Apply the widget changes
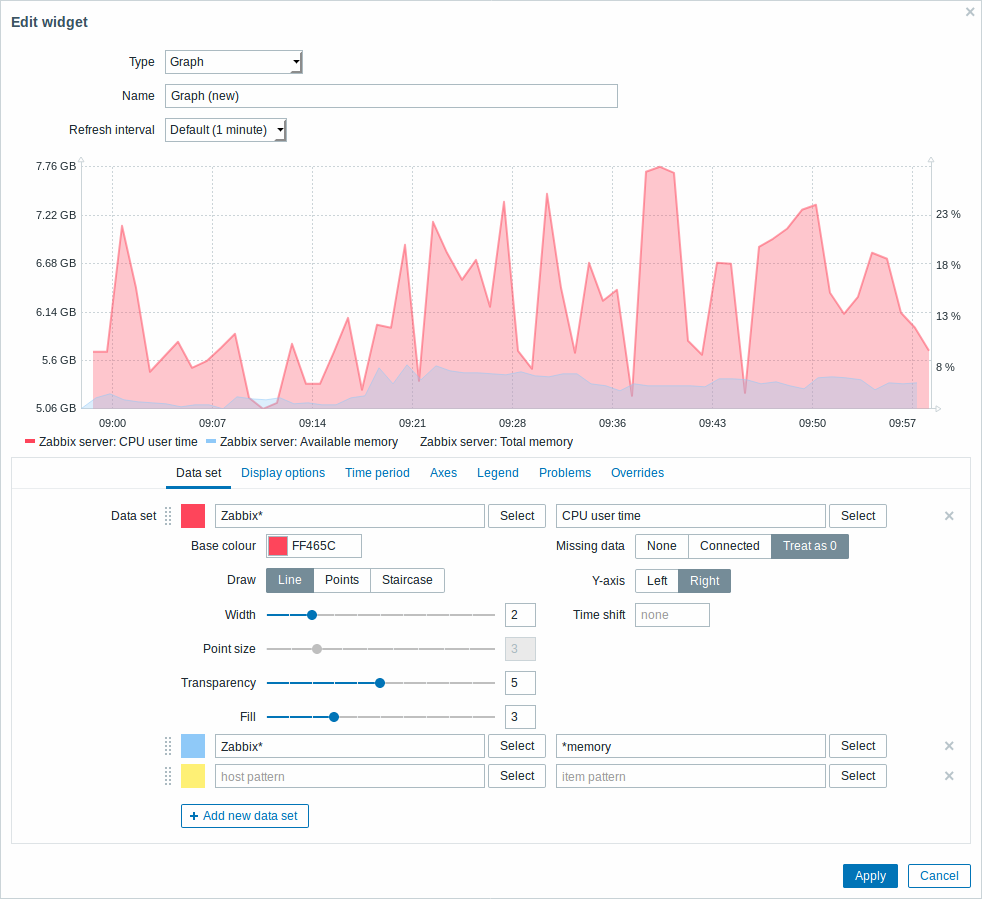982x899 pixels. tap(870, 876)
